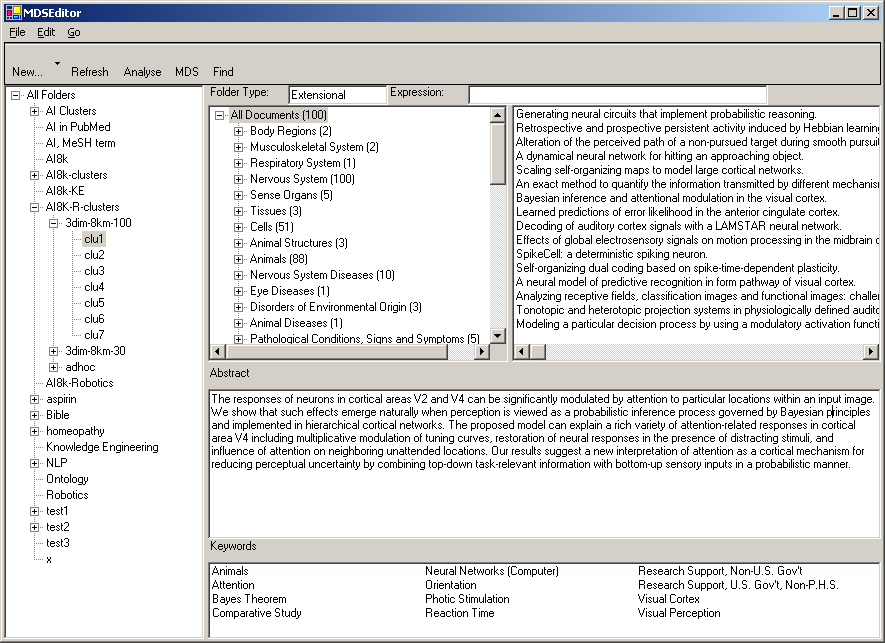Expand the Bible folder
Screen dimensions: 885x643
(x=34, y=415)
